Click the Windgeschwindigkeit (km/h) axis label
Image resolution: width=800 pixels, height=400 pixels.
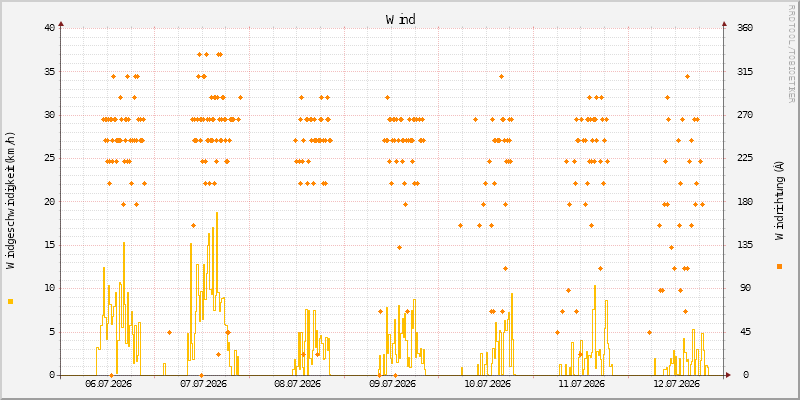pos(11,201)
